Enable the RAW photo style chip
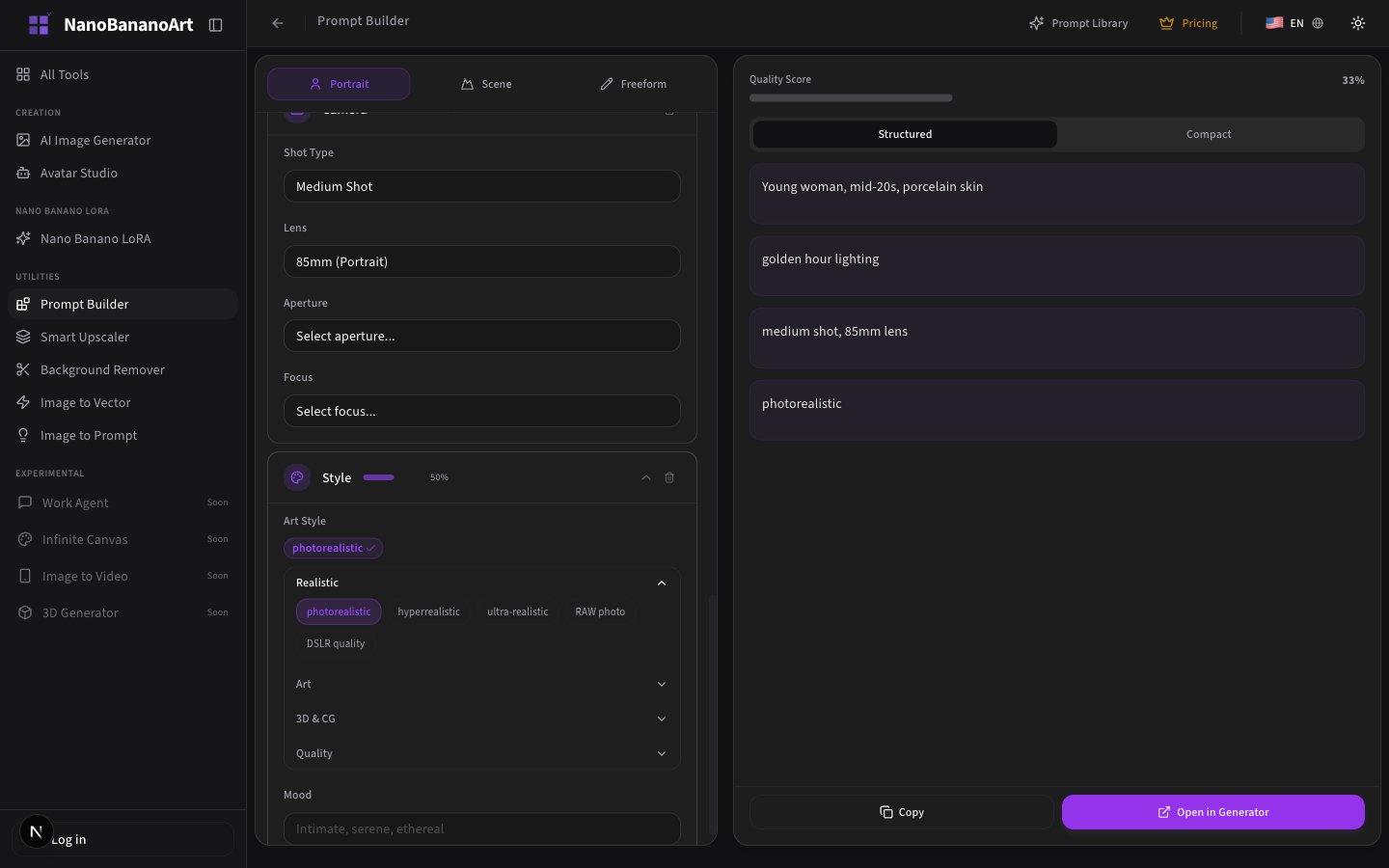This screenshot has width=1389, height=868. click(x=600, y=611)
